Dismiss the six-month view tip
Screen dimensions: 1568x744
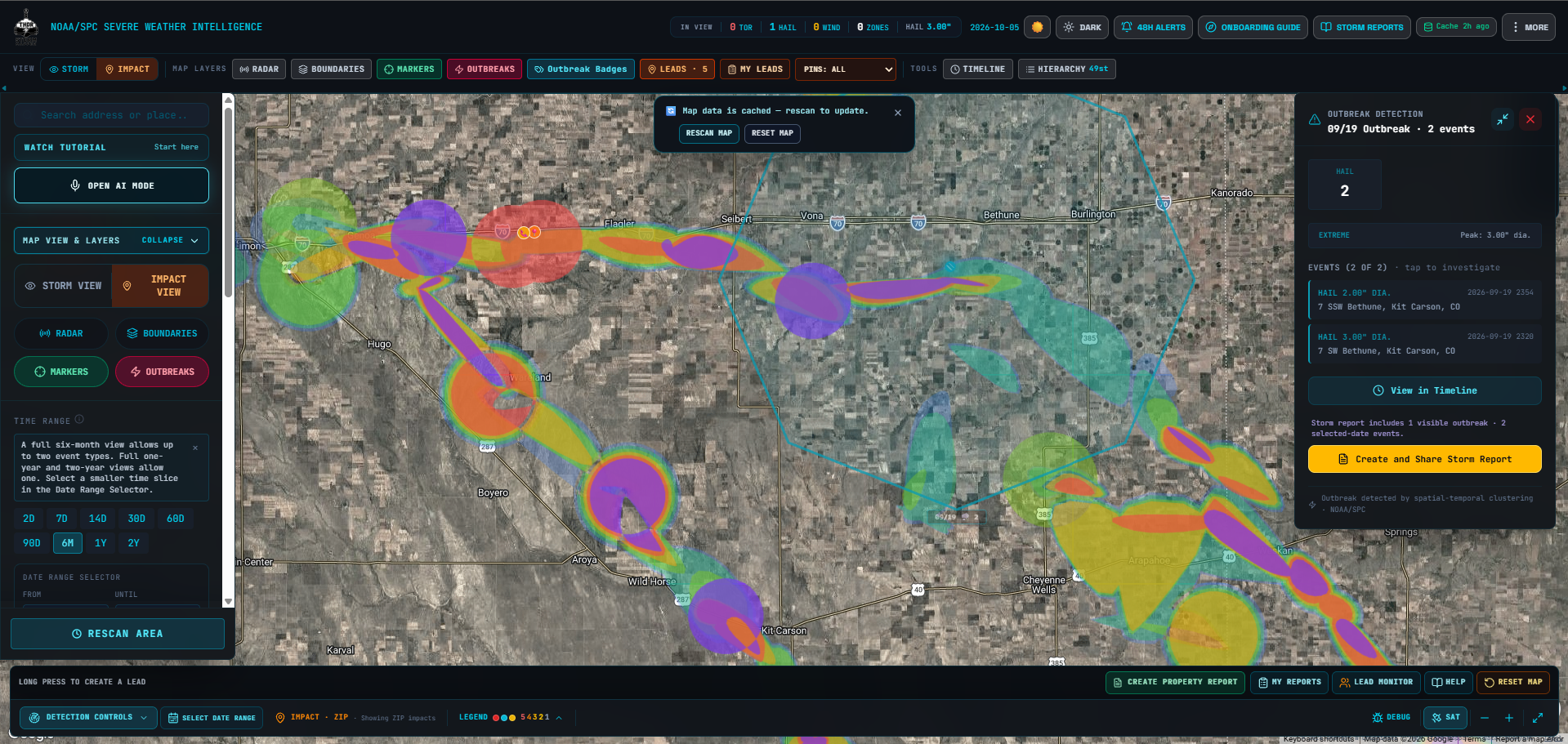(195, 448)
